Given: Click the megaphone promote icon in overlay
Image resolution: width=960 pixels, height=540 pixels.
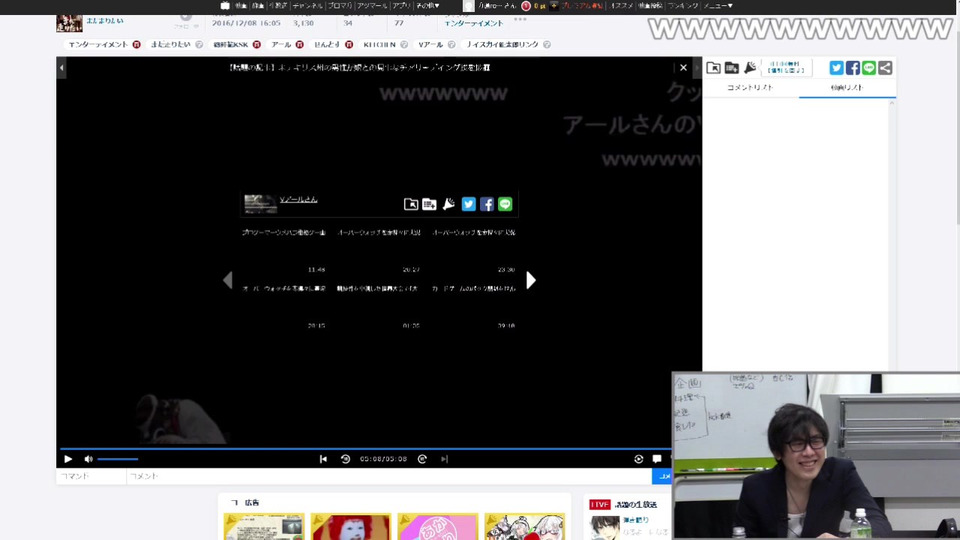Looking at the screenshot, I should (x=449, y=204).
